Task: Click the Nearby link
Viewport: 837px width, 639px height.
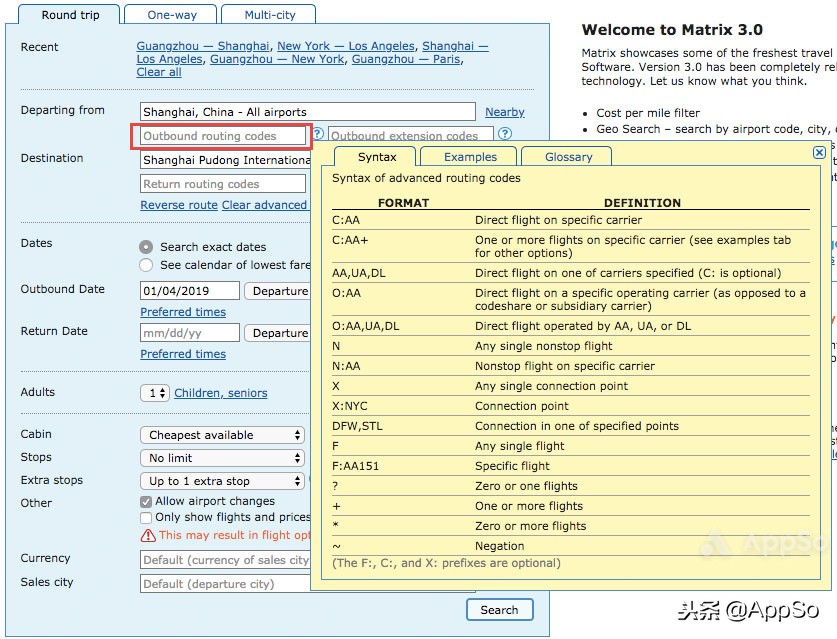Action: point(505,112)
